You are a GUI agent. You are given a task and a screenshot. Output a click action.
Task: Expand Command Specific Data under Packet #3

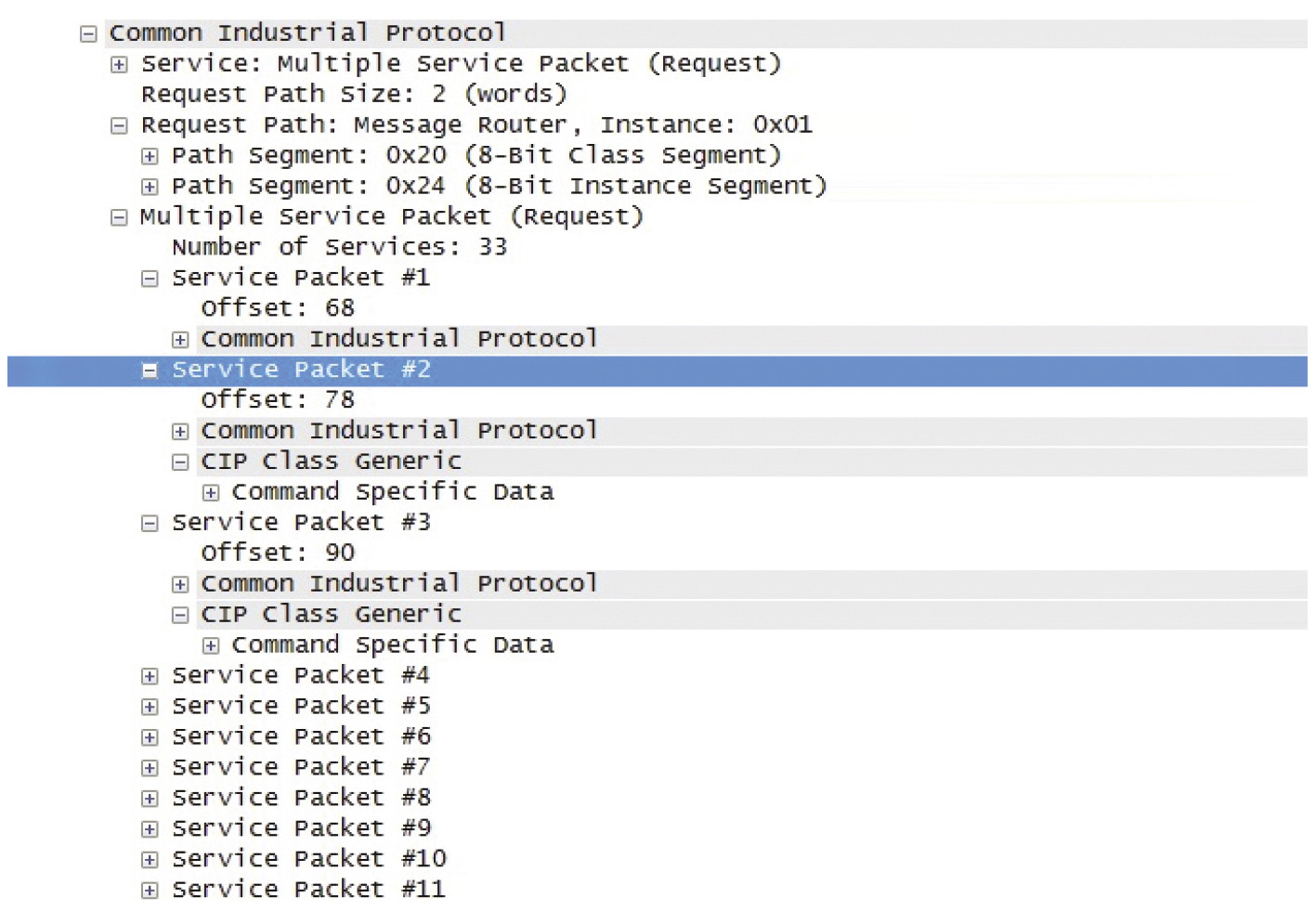(x=211, y=646)
